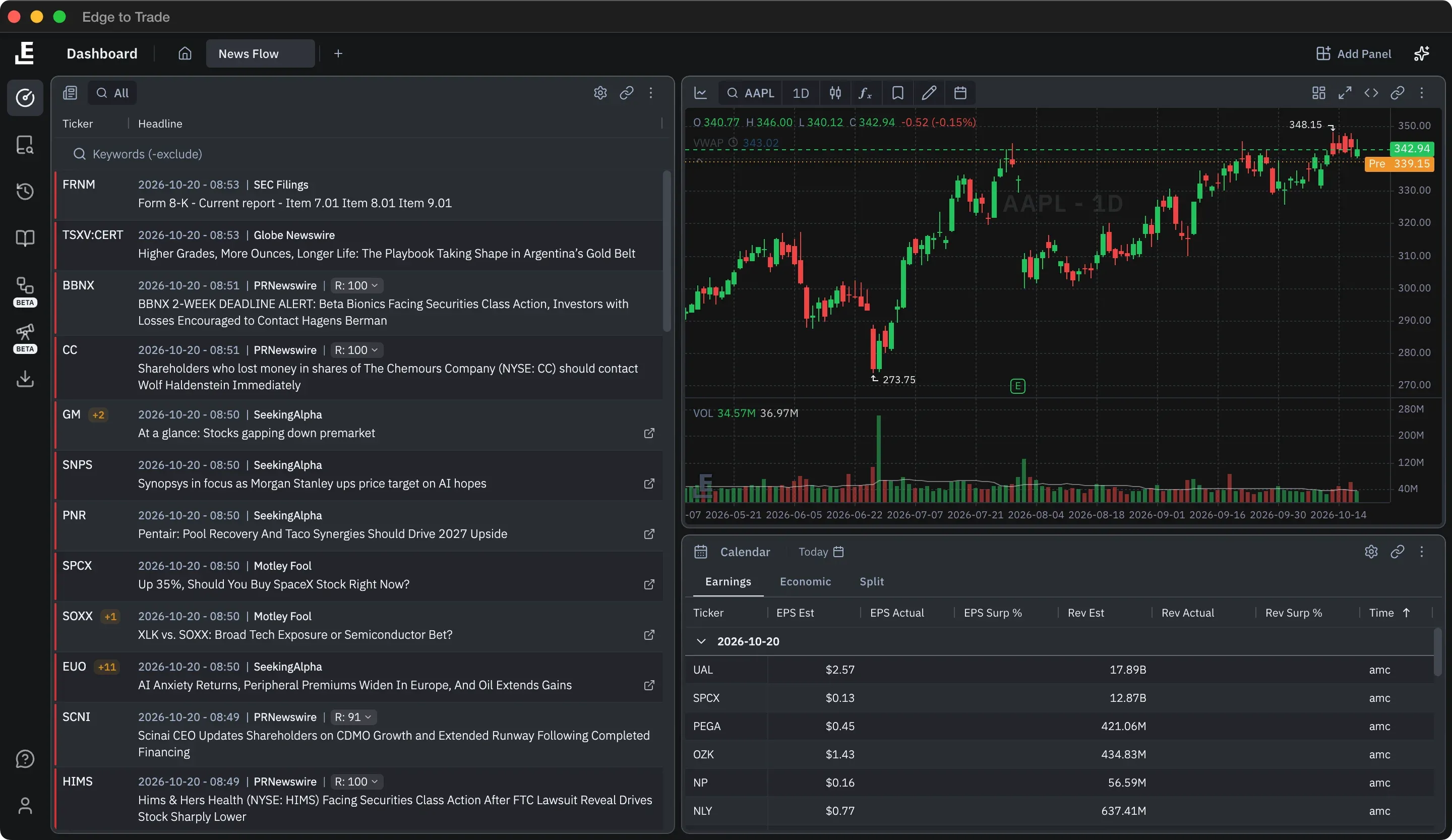Add a new dashboard tab with plus
1452x840 pixels.
pyautogui.click(x=338, y=53)
